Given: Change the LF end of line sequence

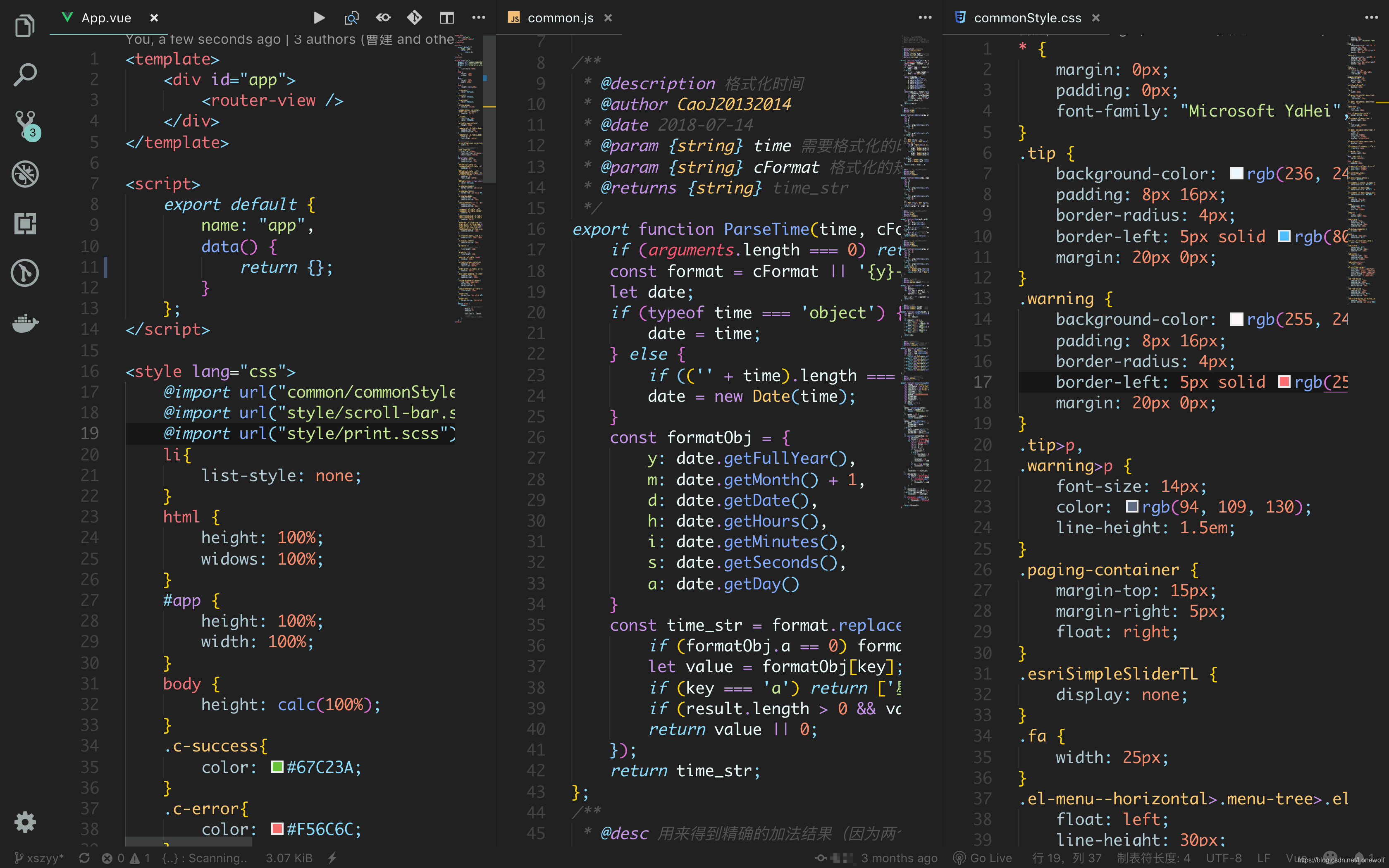Looking at the screenshot, I should (x=1264, y=858).
